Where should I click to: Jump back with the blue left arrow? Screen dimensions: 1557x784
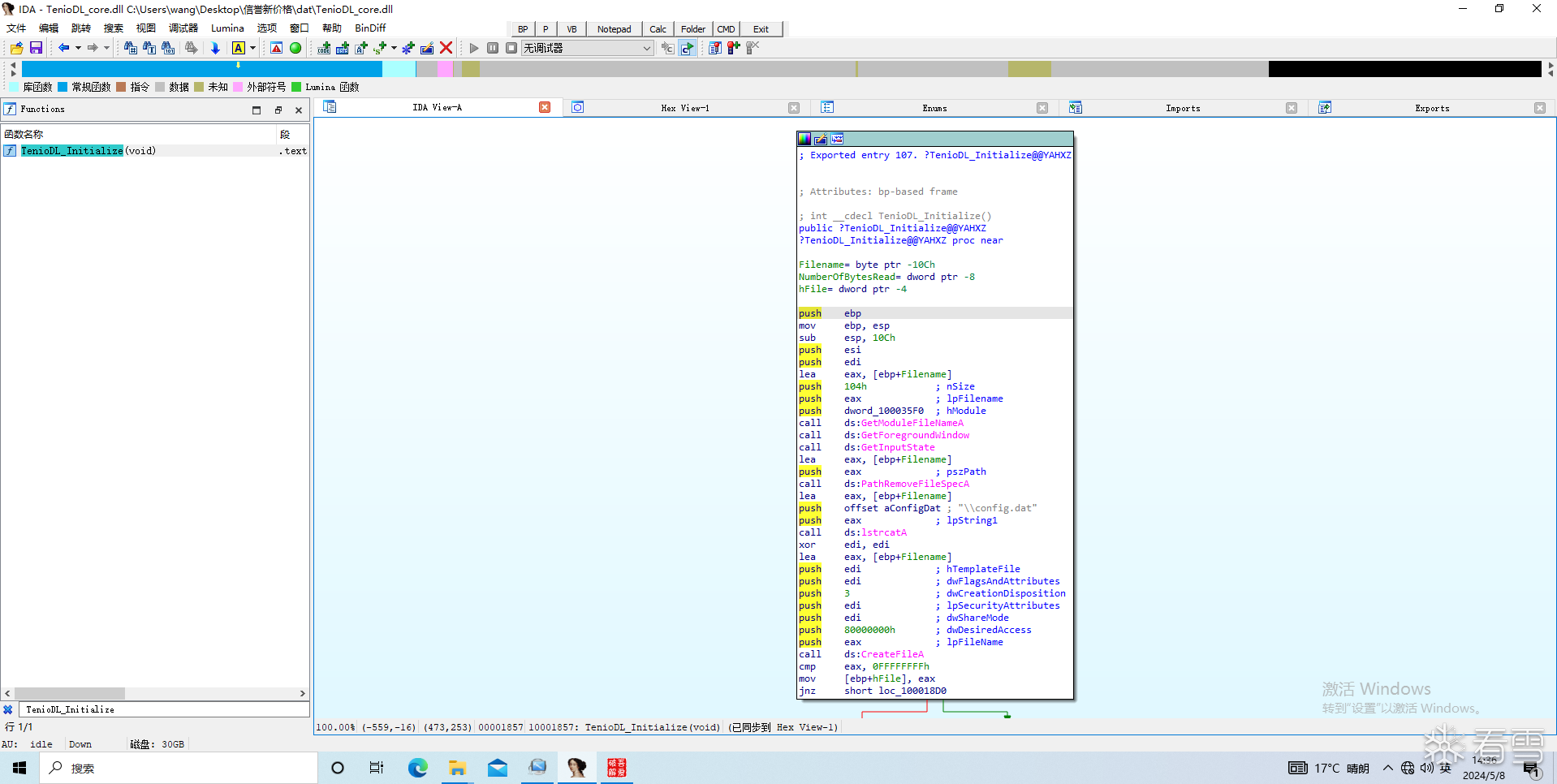[x=63, y=48]
